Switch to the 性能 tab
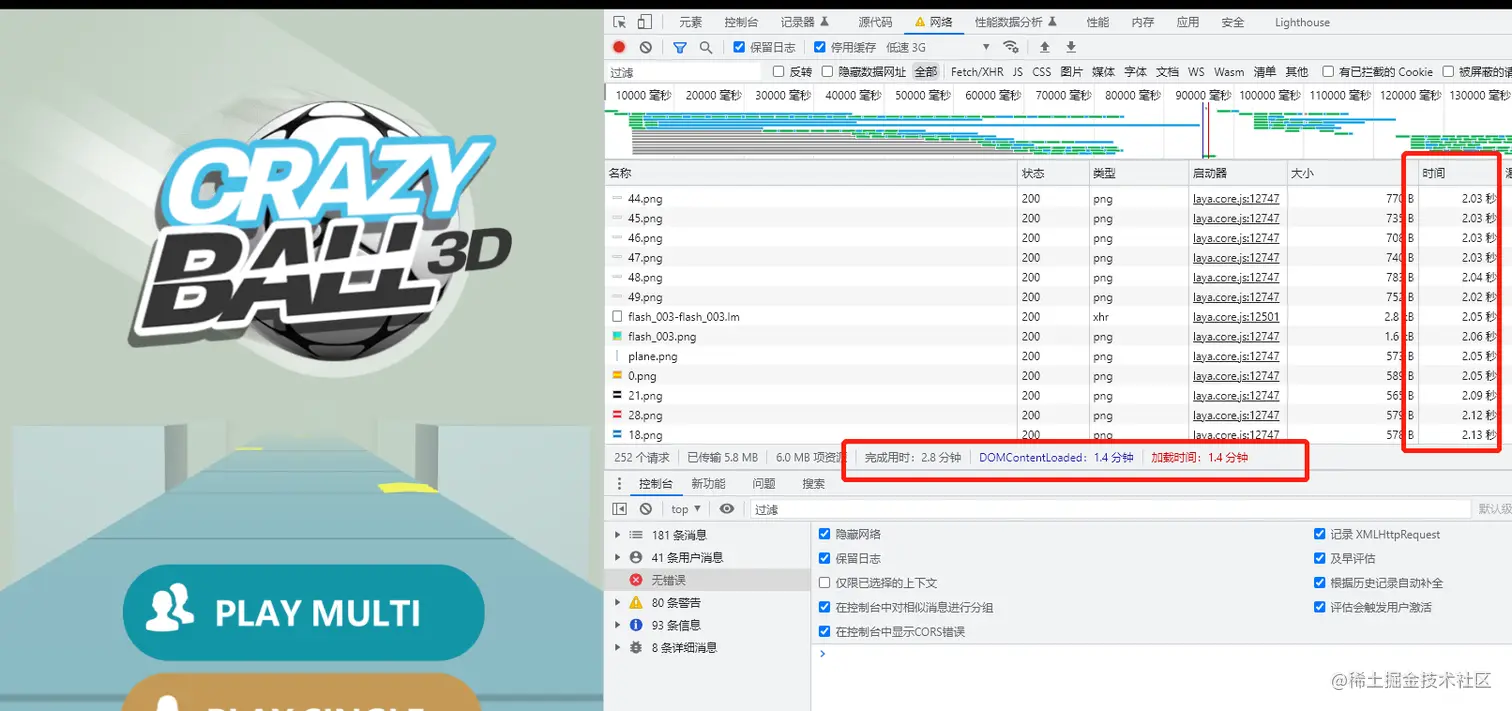 click(1097, 22)
